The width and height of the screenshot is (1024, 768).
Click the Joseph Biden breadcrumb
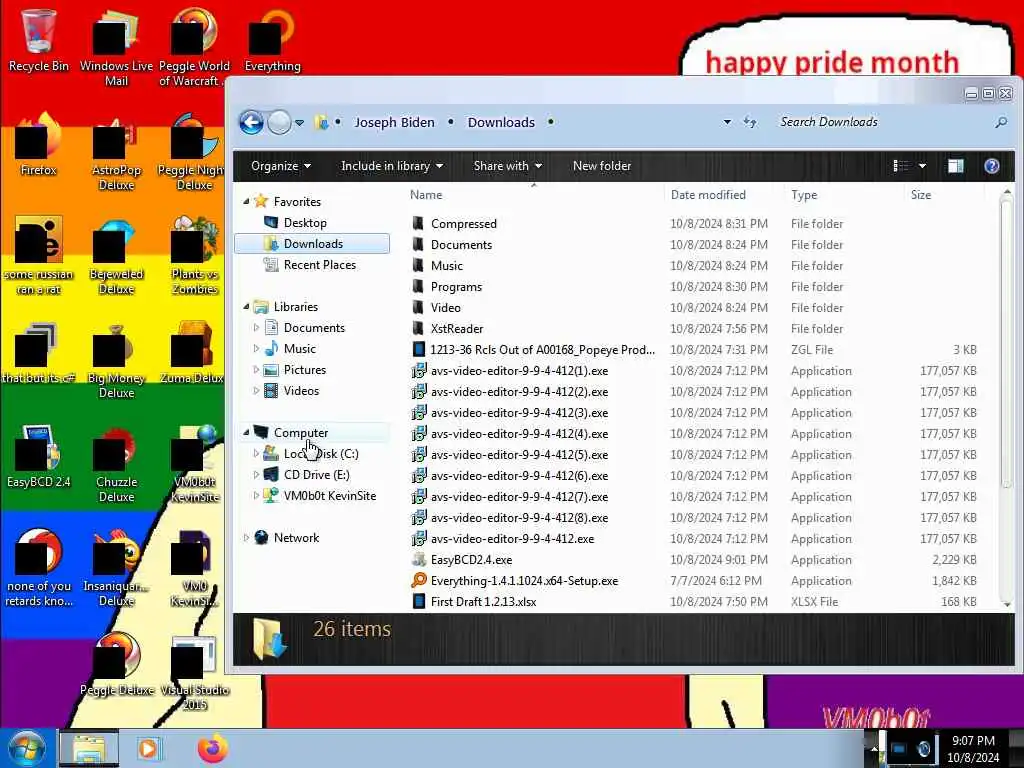tap(394, 122)
